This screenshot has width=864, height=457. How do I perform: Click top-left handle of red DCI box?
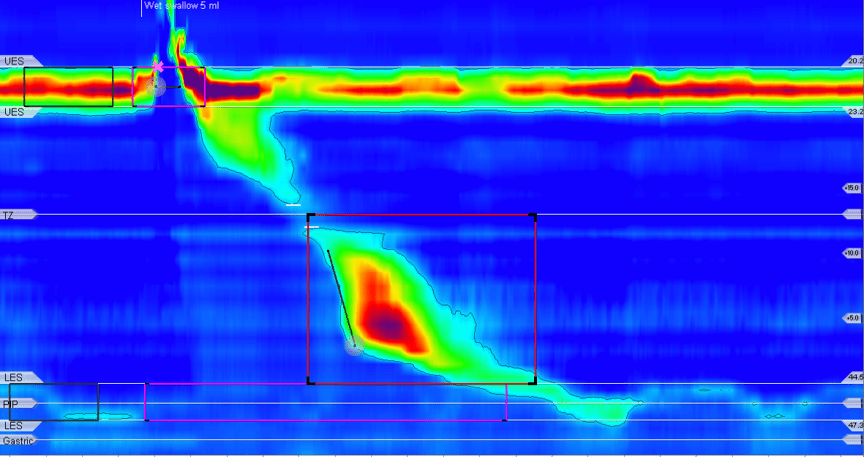pos(309,215)
